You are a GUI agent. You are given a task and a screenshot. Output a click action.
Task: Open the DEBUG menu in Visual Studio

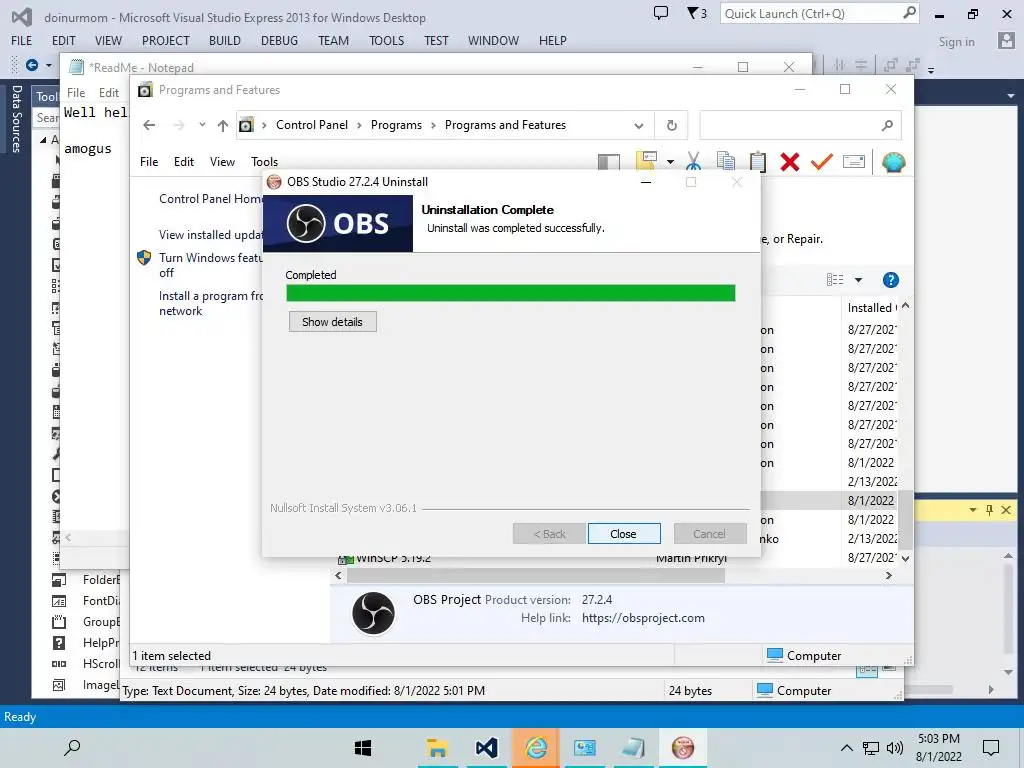(x=279, y=40)
